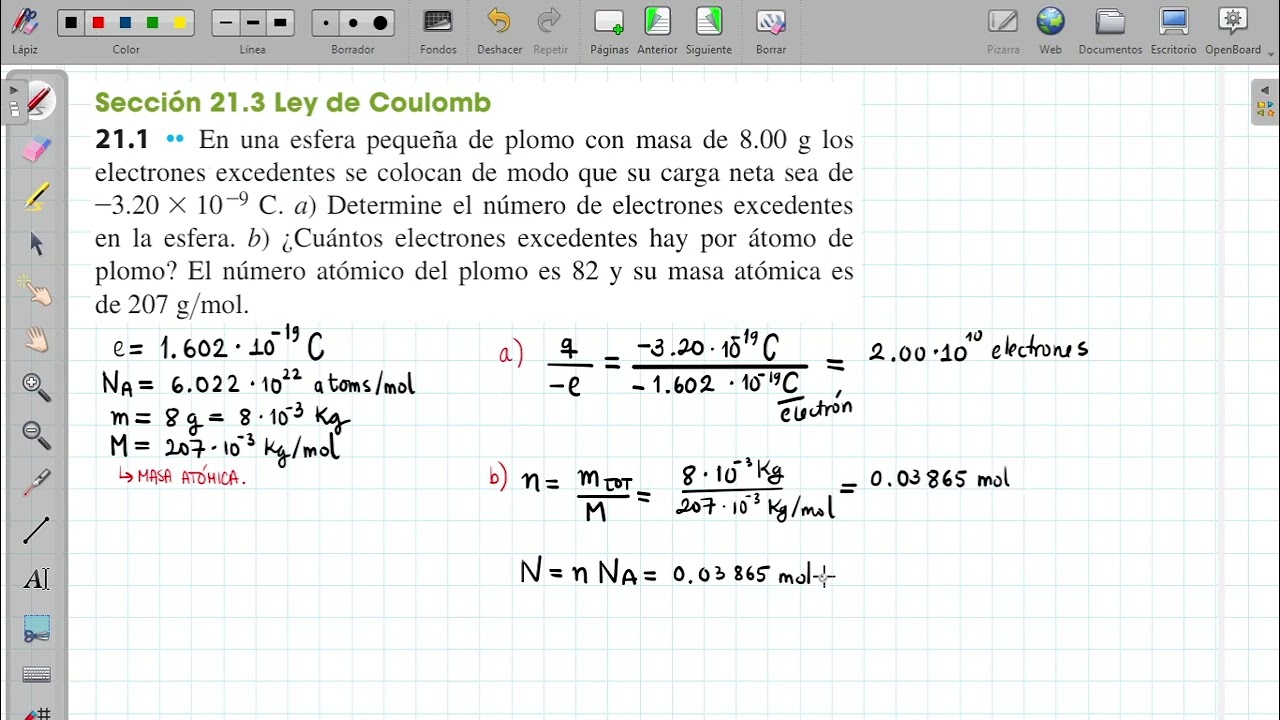Click the Avogadro number line N_A = 6.022

(258, 383)
